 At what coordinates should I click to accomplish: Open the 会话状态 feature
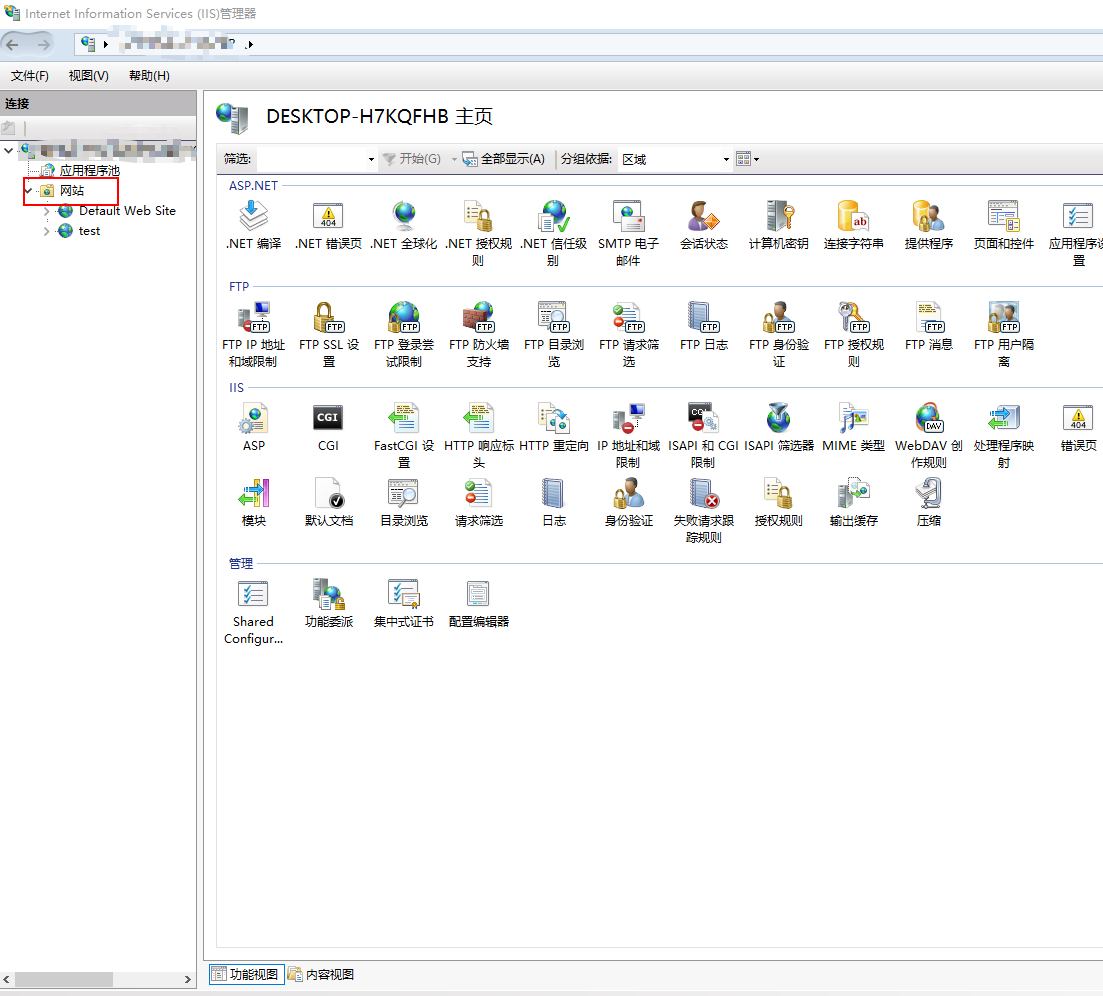[x=703, y=226]
